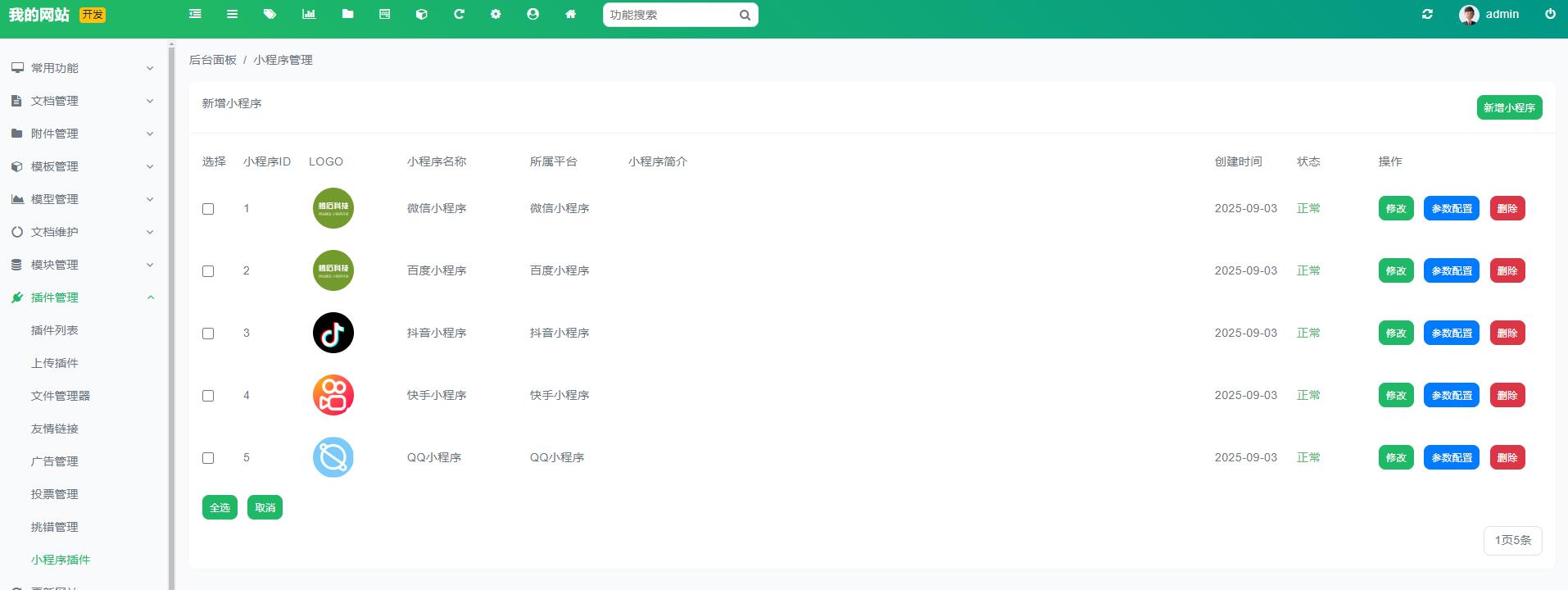Go to 广告管理 in the sidebar
The height and width of the screenshot is (590, 1568).
[55, 461]
